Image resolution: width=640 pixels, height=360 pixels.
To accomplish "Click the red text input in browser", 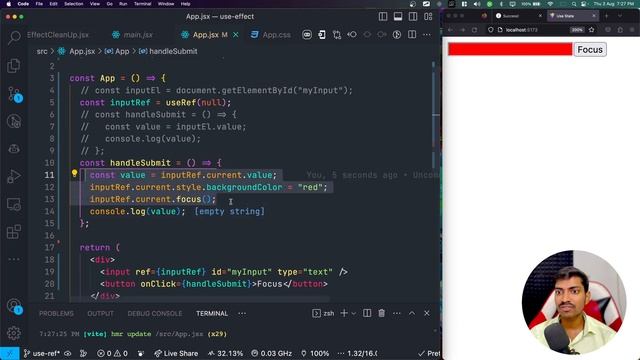I will (510, 49).
